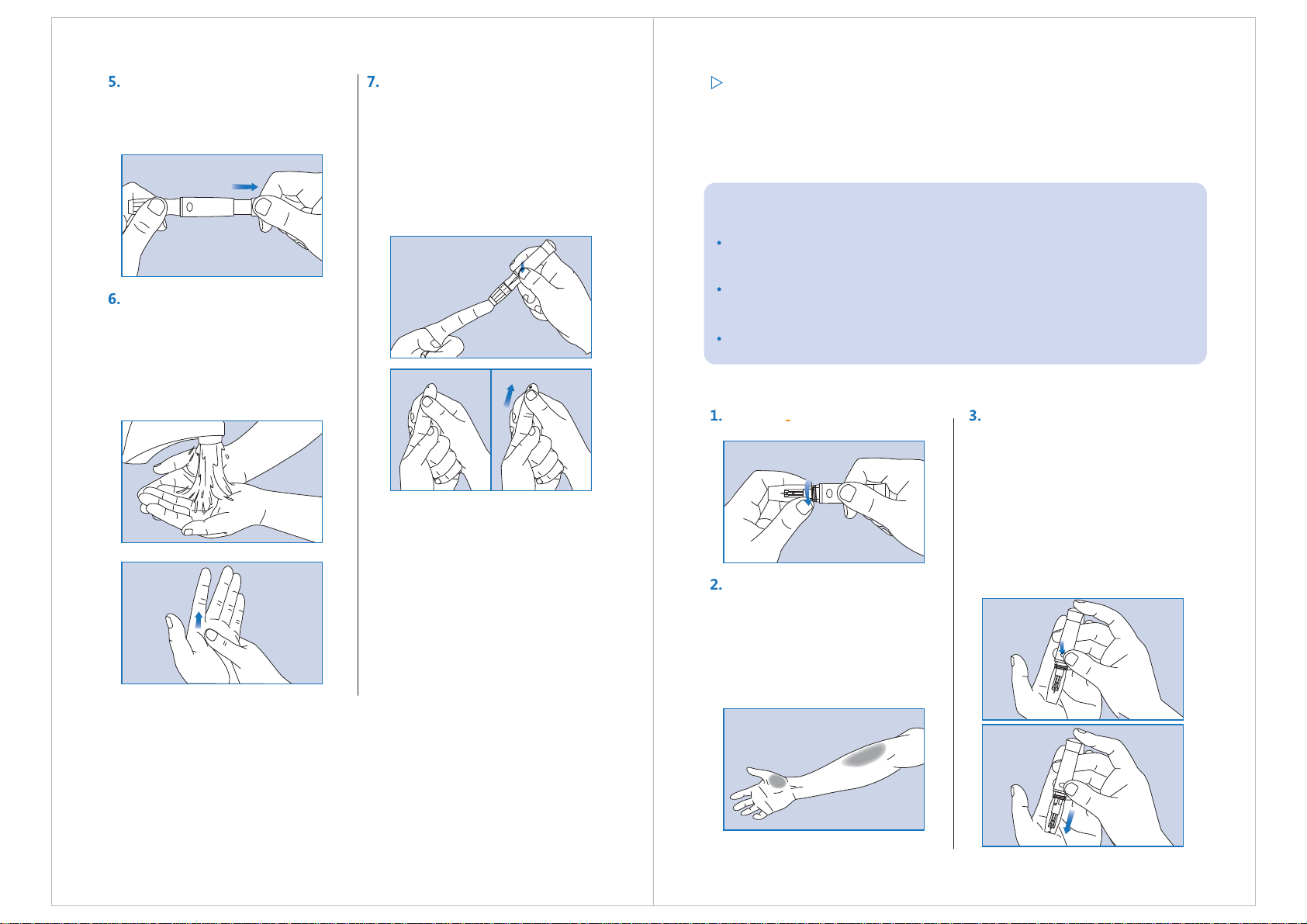Open the forearm and palm test sites illustration
Viewport: 1307px width, 924px height.
(824, 770)
